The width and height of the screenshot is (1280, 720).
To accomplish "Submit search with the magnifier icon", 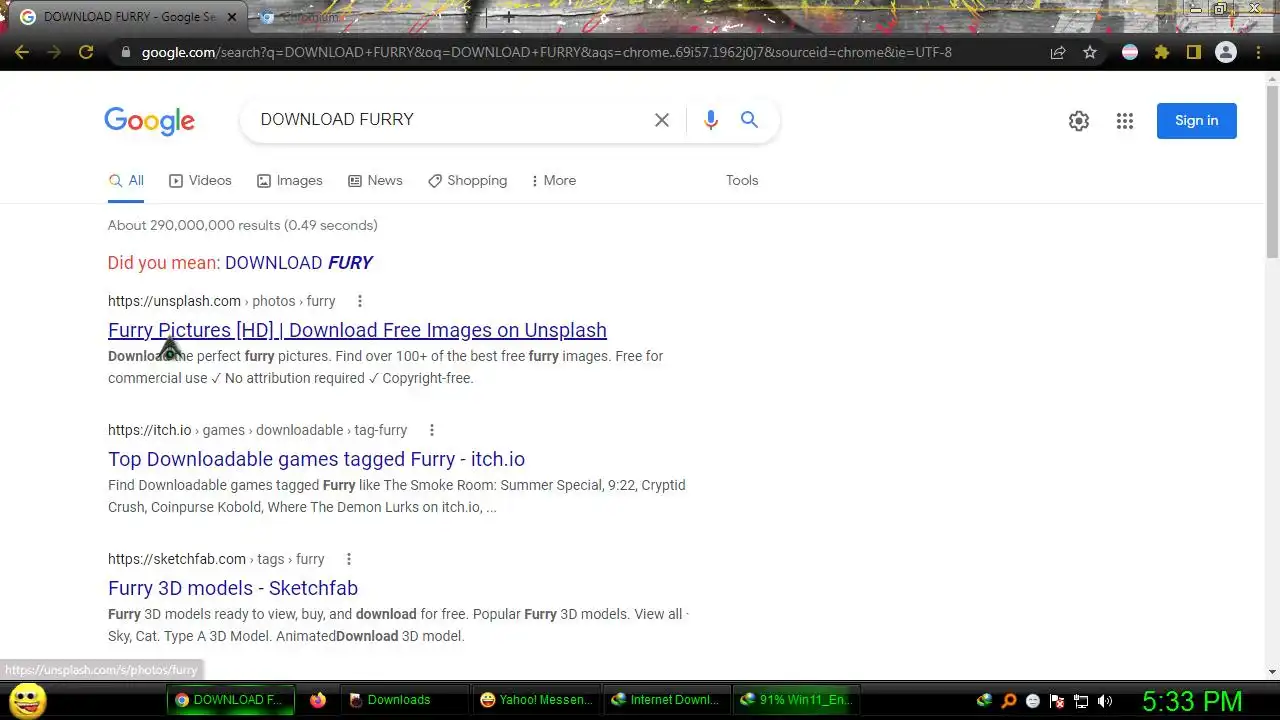I will coord(749,120).
